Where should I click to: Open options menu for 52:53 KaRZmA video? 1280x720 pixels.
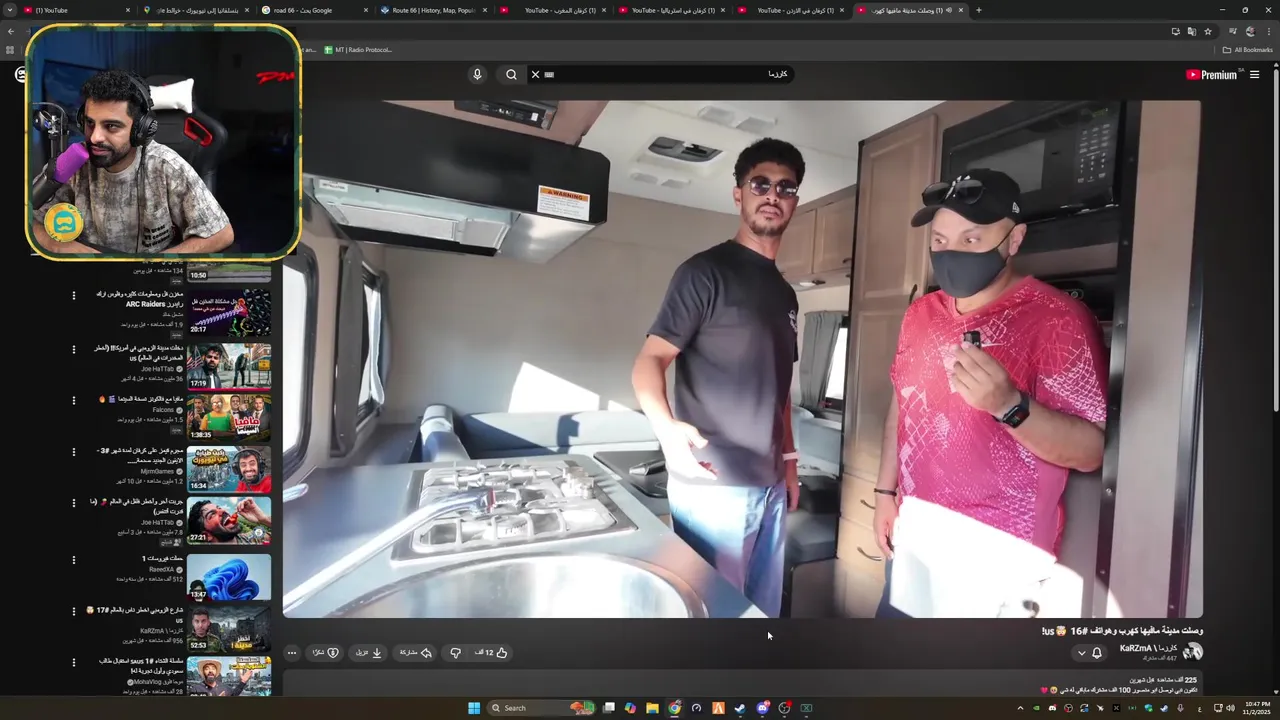[73, 612]
